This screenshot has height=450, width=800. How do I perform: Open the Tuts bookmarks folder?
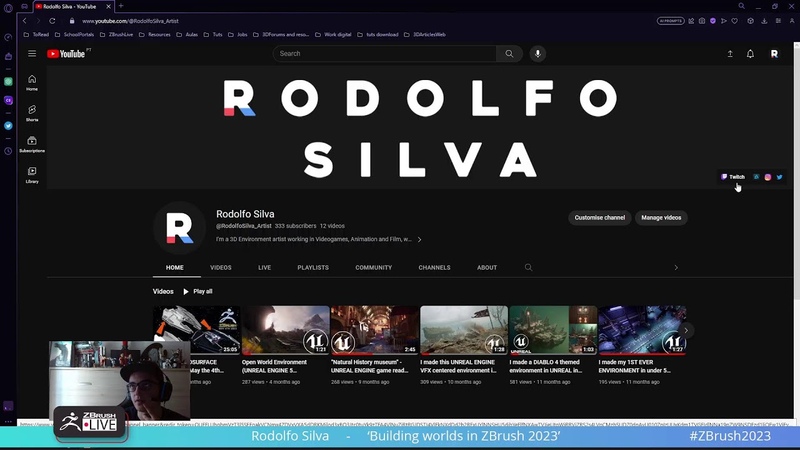(x=213, y=35)
